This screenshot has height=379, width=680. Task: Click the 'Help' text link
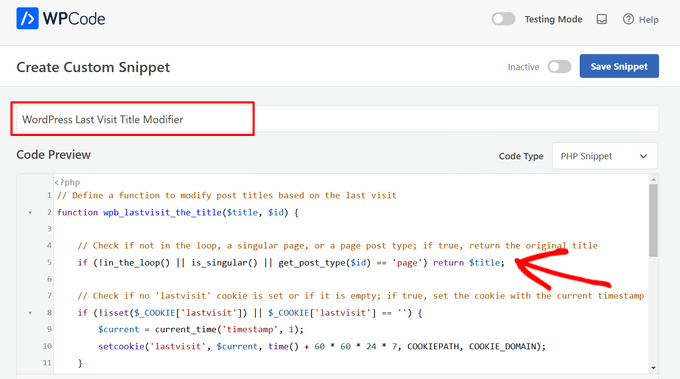[x=648, y=20]
